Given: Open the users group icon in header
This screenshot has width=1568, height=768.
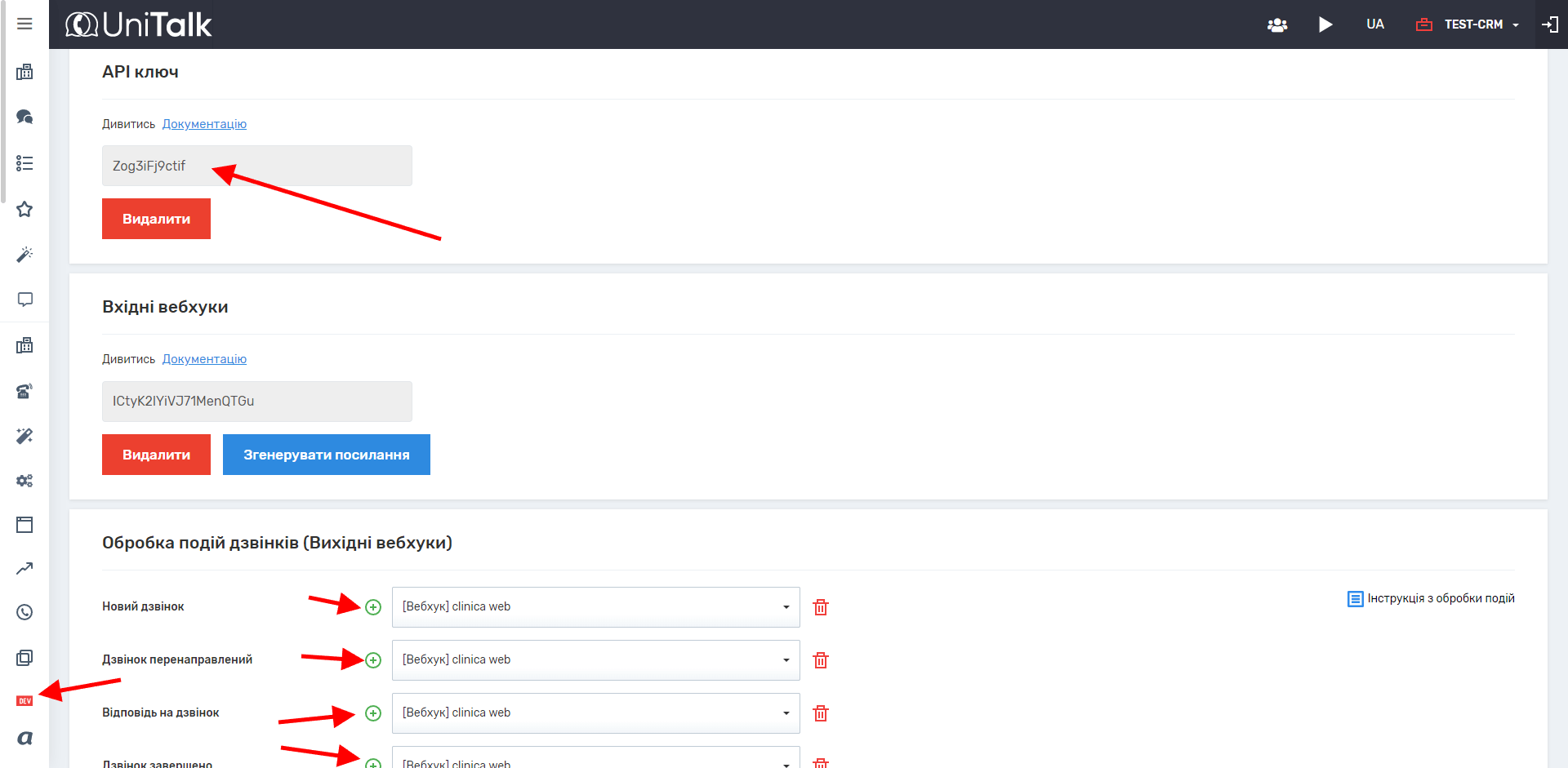Looking at the screenshot, I should pos(1277,24).
